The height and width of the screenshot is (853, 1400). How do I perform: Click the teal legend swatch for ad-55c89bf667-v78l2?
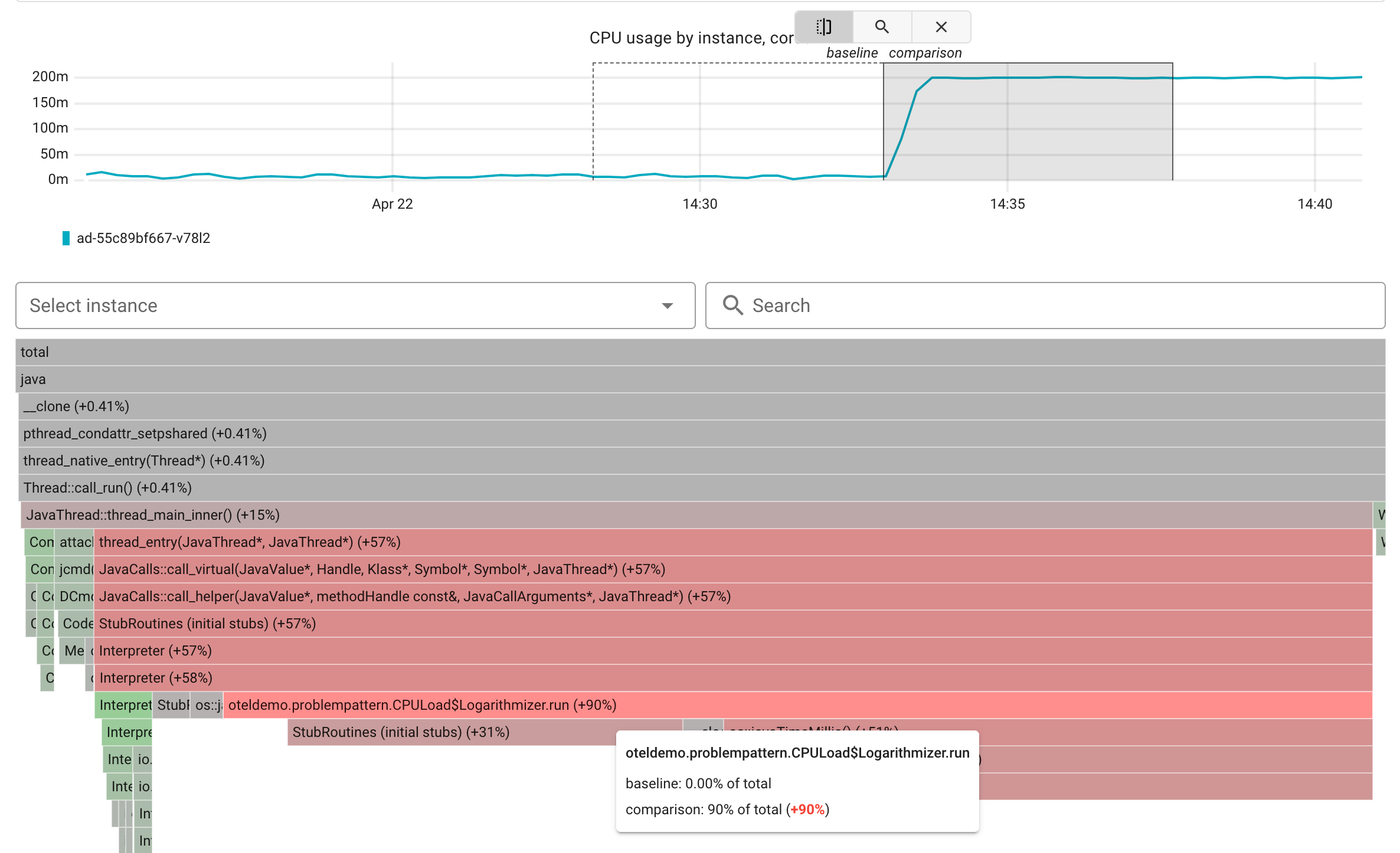click(x=66, y=238)
